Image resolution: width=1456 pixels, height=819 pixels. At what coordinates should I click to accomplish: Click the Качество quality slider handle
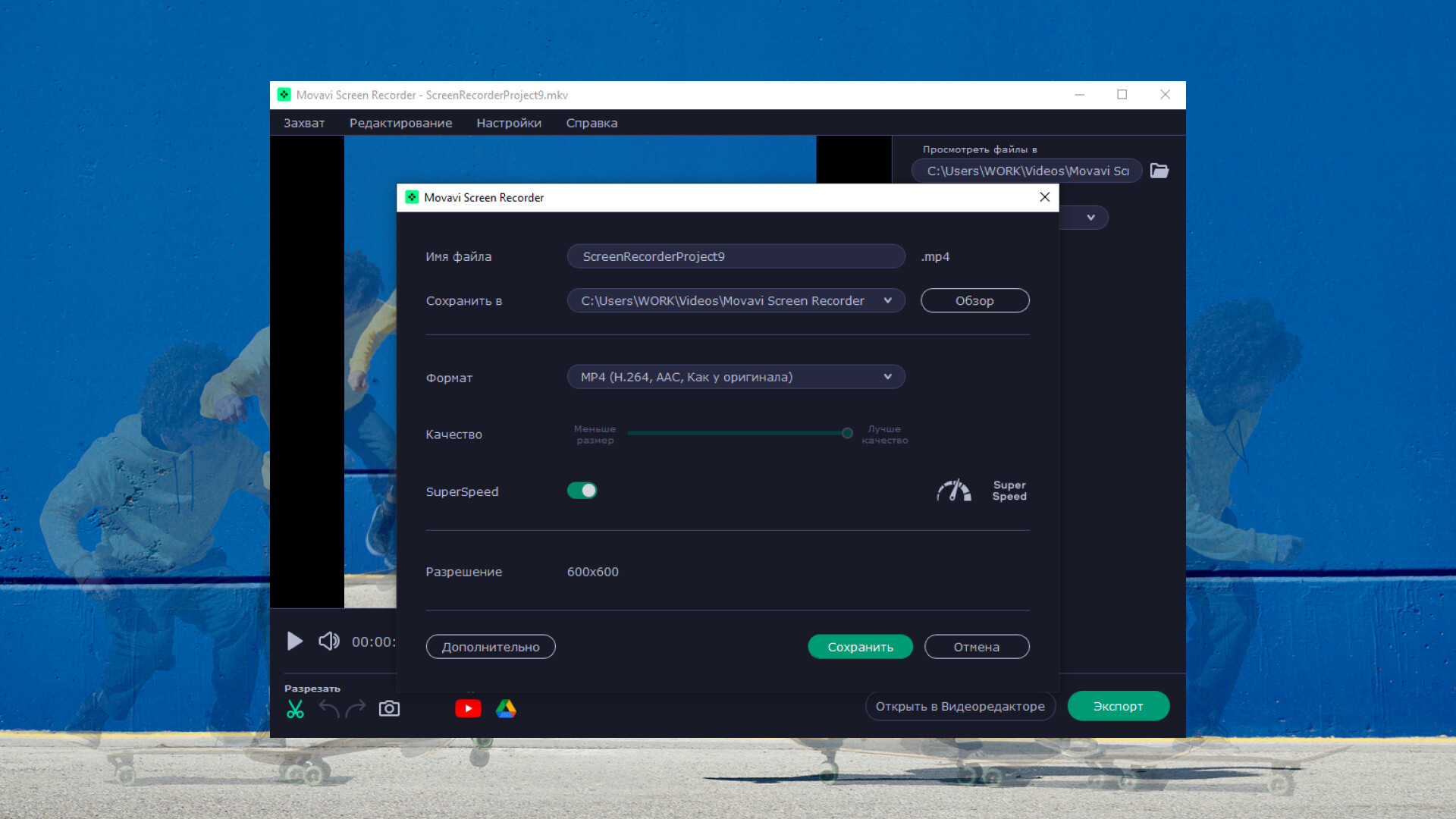(847, 433)
